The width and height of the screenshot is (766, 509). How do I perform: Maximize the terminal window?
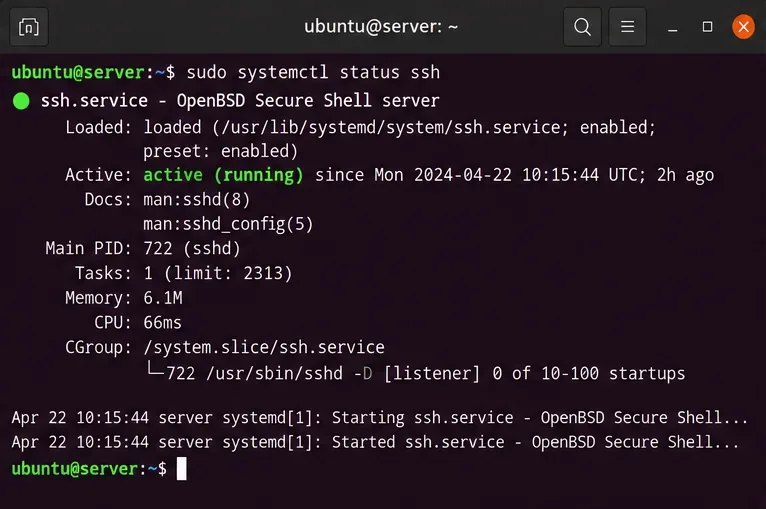(x=707, y=27)
